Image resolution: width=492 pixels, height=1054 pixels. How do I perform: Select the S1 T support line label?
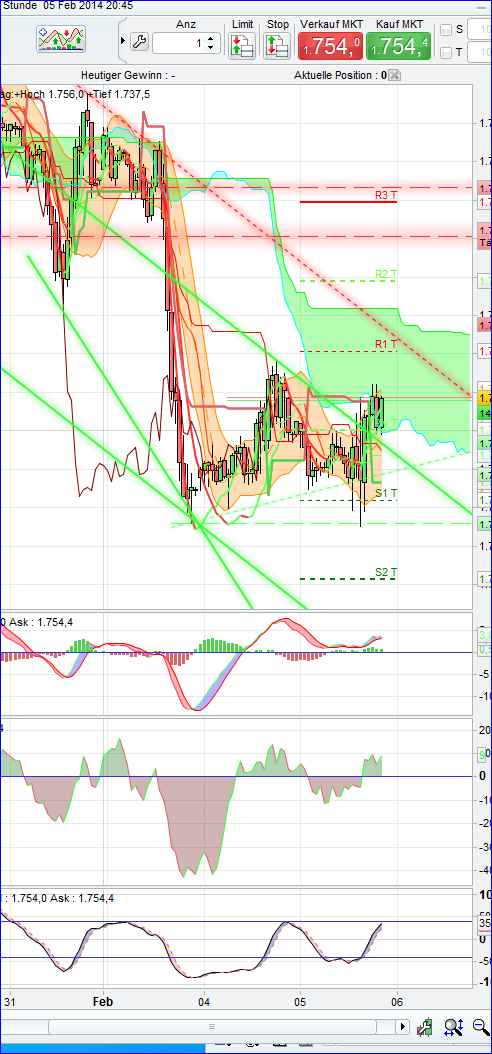coord(386,494)
